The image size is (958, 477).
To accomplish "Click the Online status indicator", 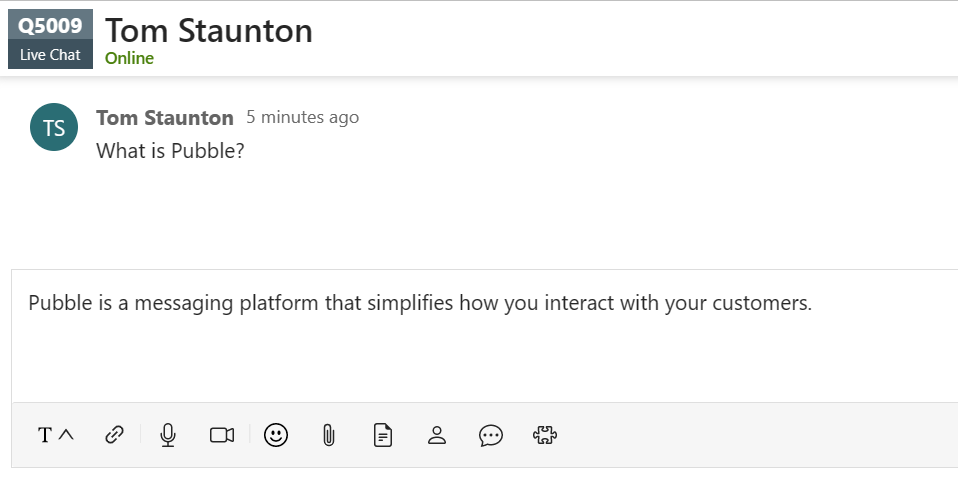I will pos(129,58).
